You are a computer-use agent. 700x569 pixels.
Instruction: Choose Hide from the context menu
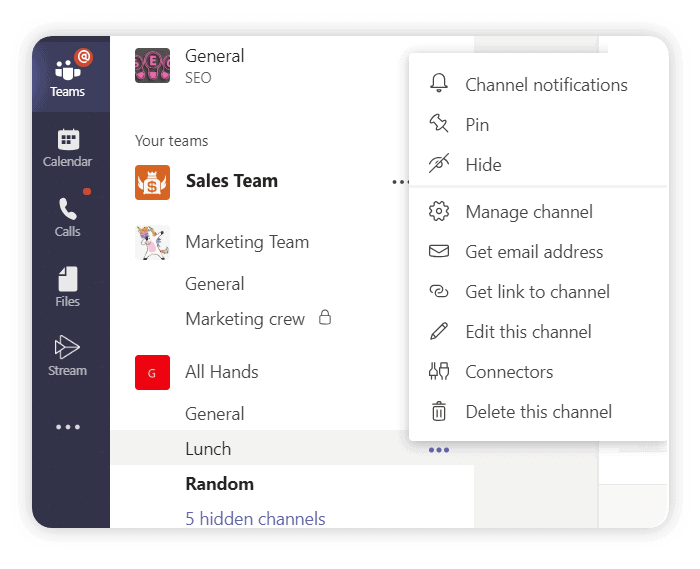point(538,165)
